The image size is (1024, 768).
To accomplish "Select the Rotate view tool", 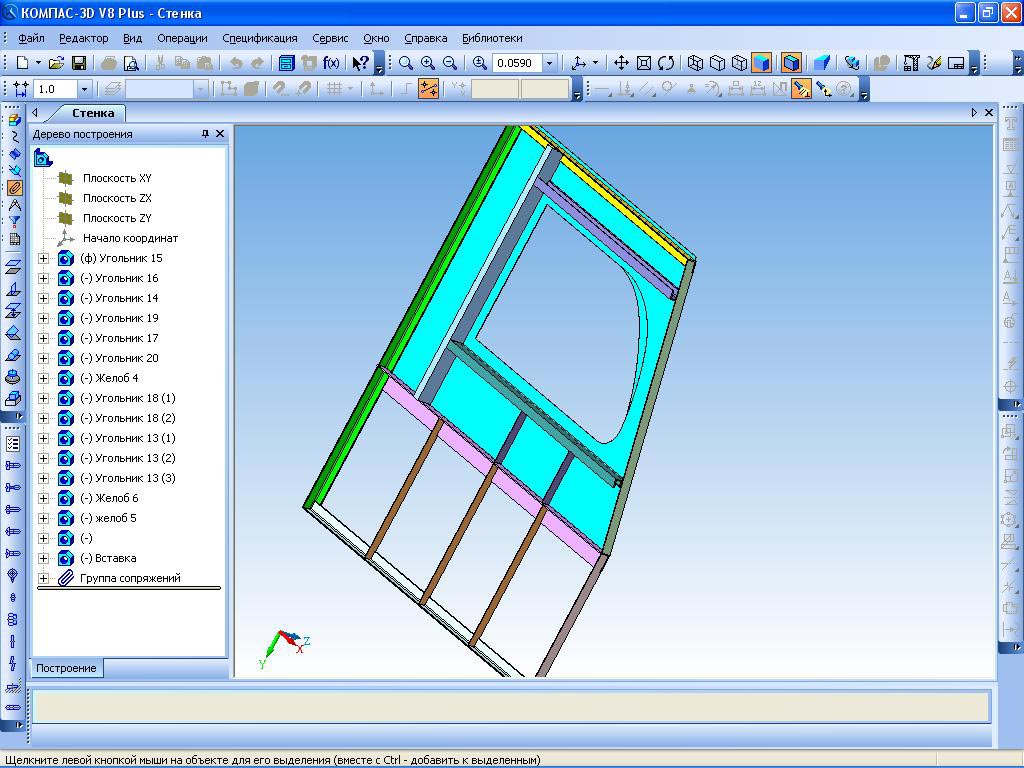I will 666,63.
